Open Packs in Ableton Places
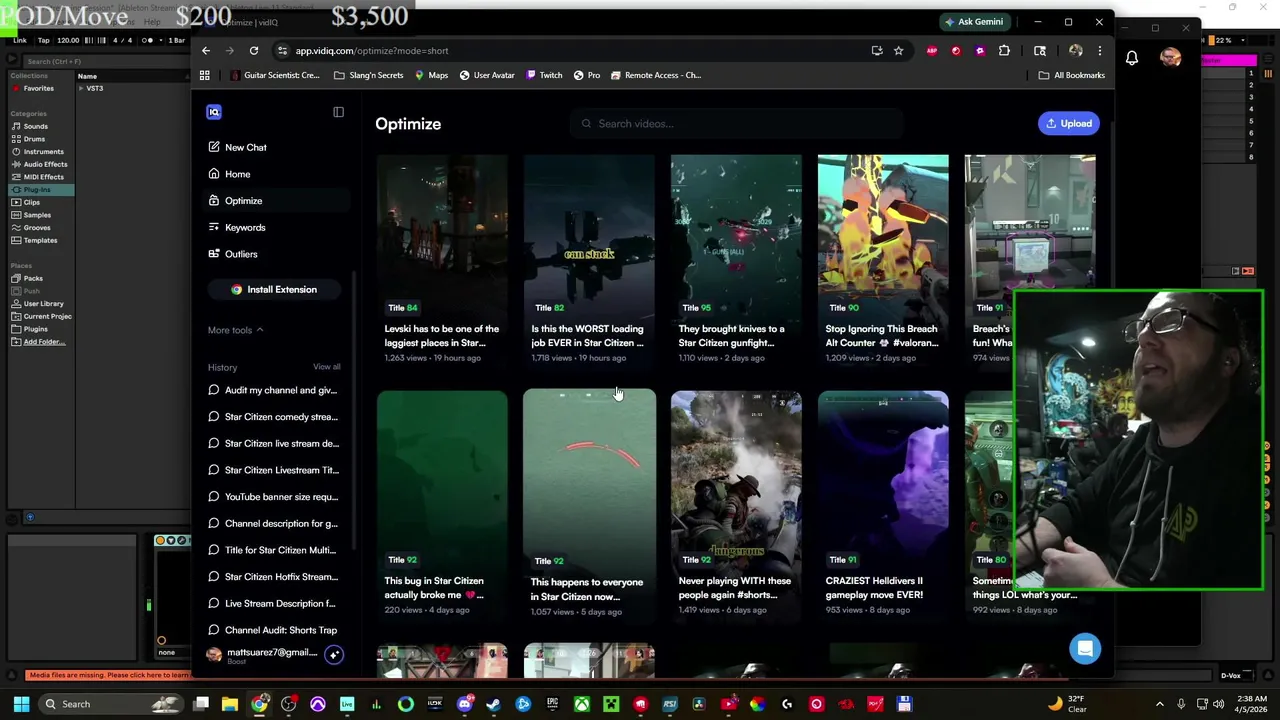 pos(33,278)
